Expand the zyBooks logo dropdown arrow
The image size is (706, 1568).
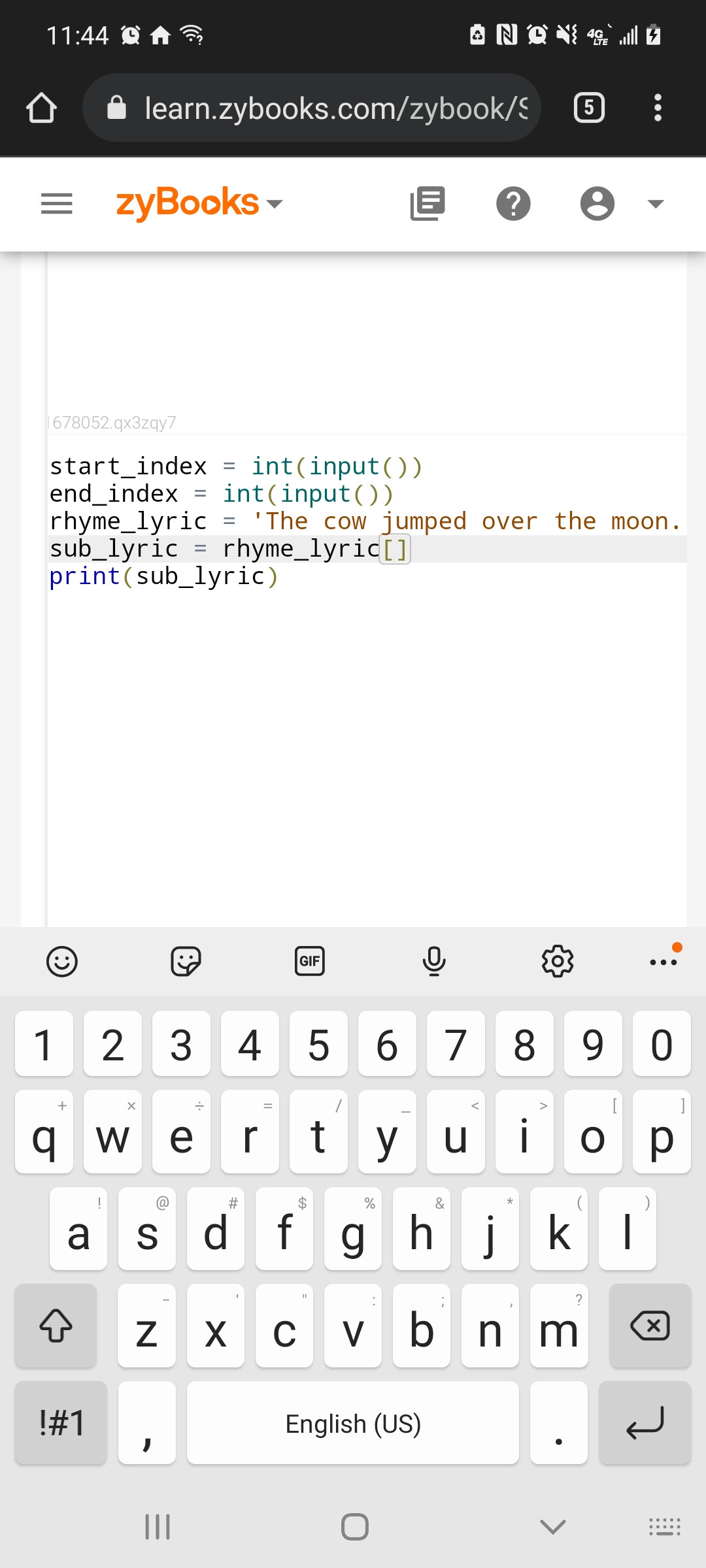275,204
